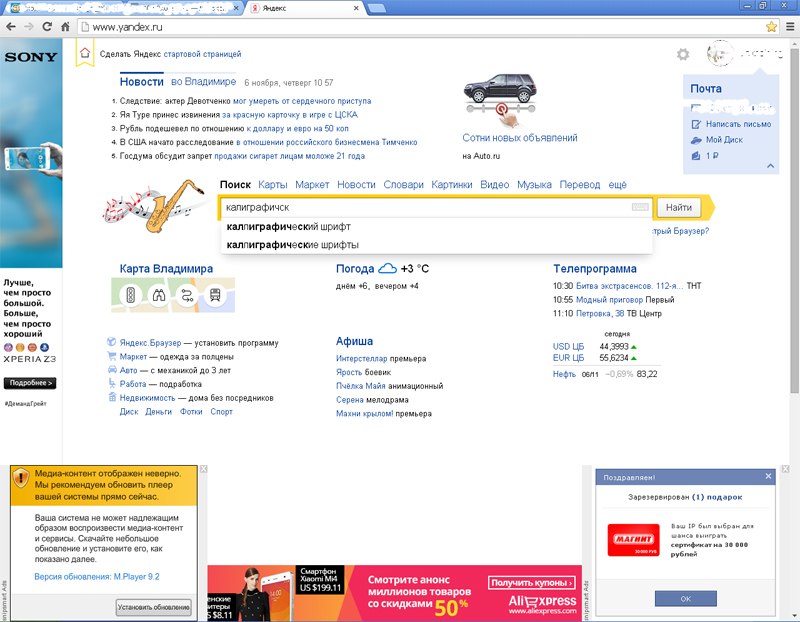This screenshot has width=800, height=622.
Task: Open Афиша heading link
Action: (x=354, y=341)
